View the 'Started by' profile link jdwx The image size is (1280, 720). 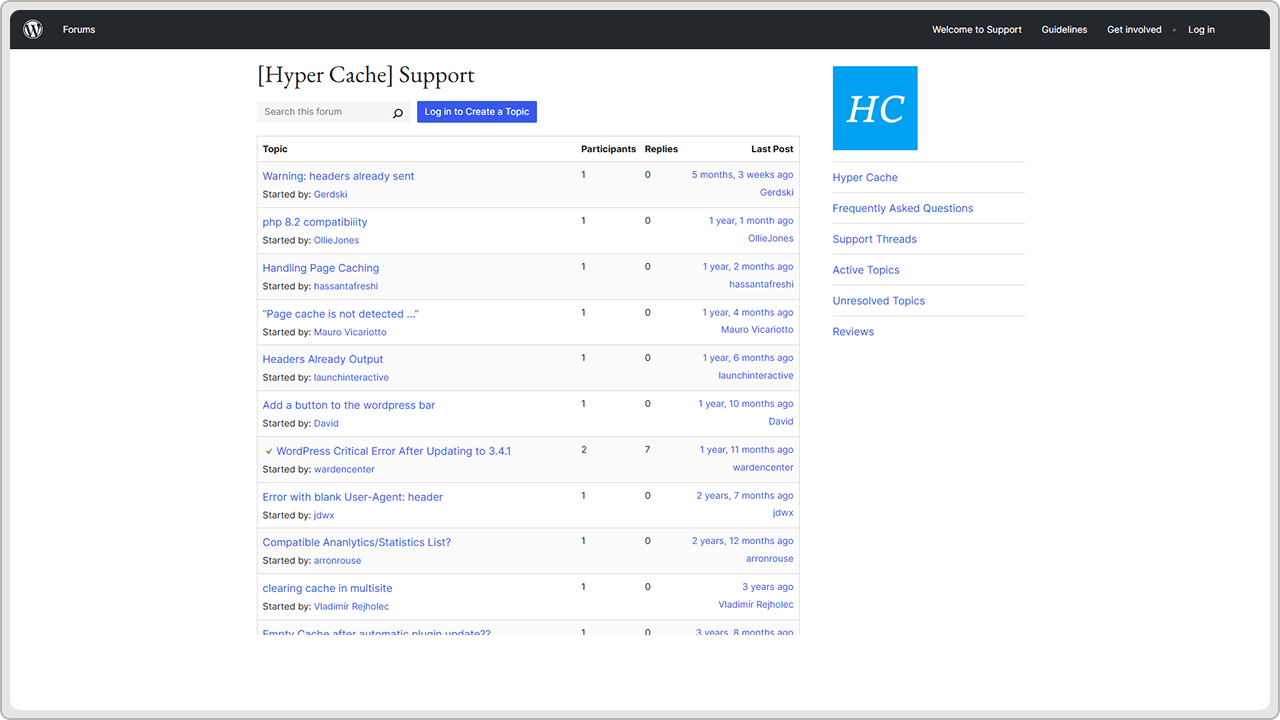tap(324, 516)
